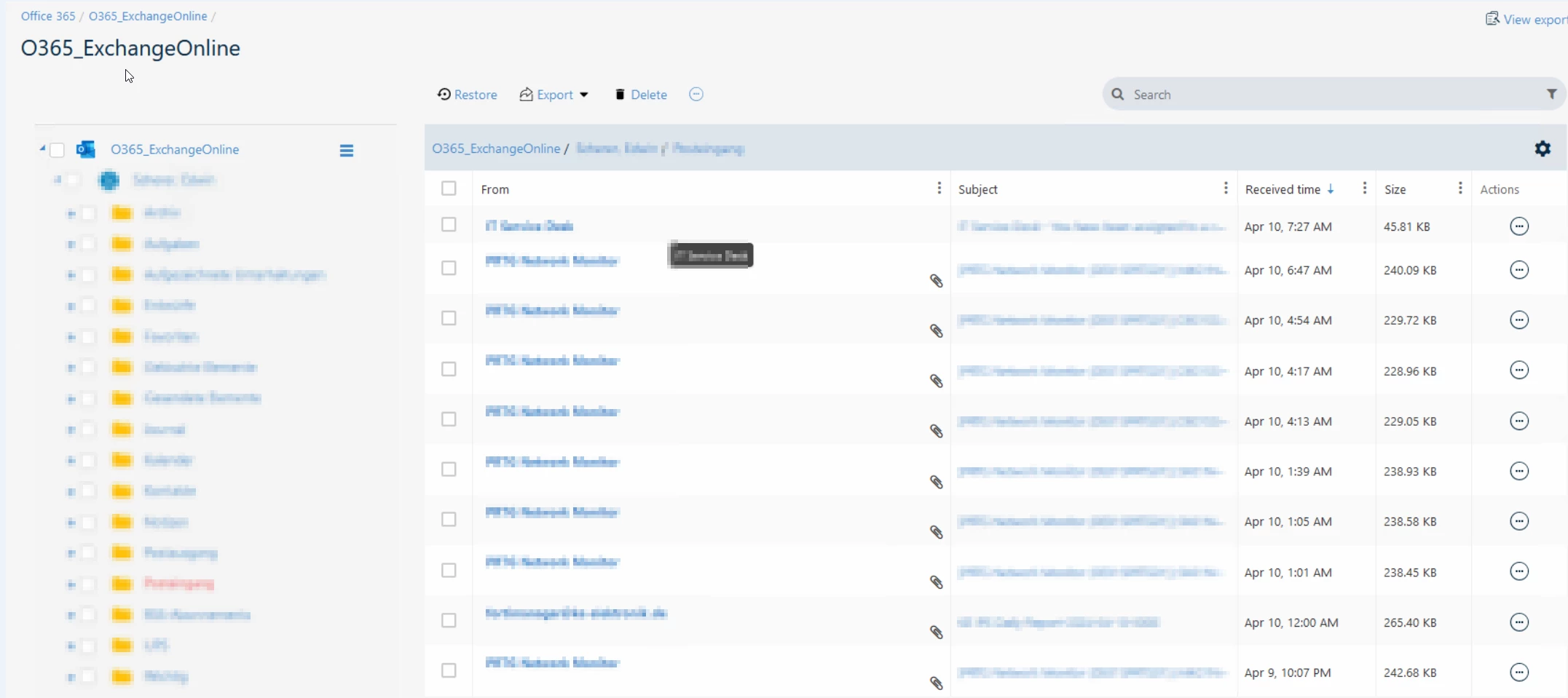Screen dimensions: 1568x698
Task: Open the more actions ellipsis beside Delete
Action: [696, 94]
